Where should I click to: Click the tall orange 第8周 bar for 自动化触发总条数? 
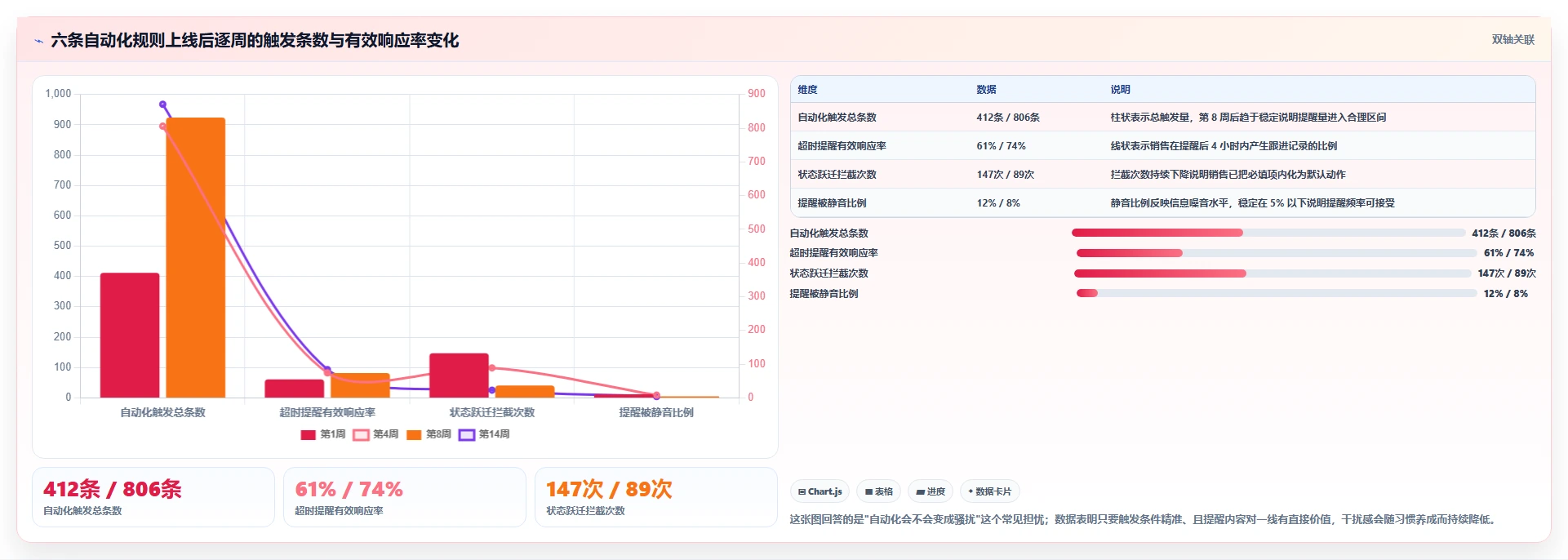[x=196, y=258]
